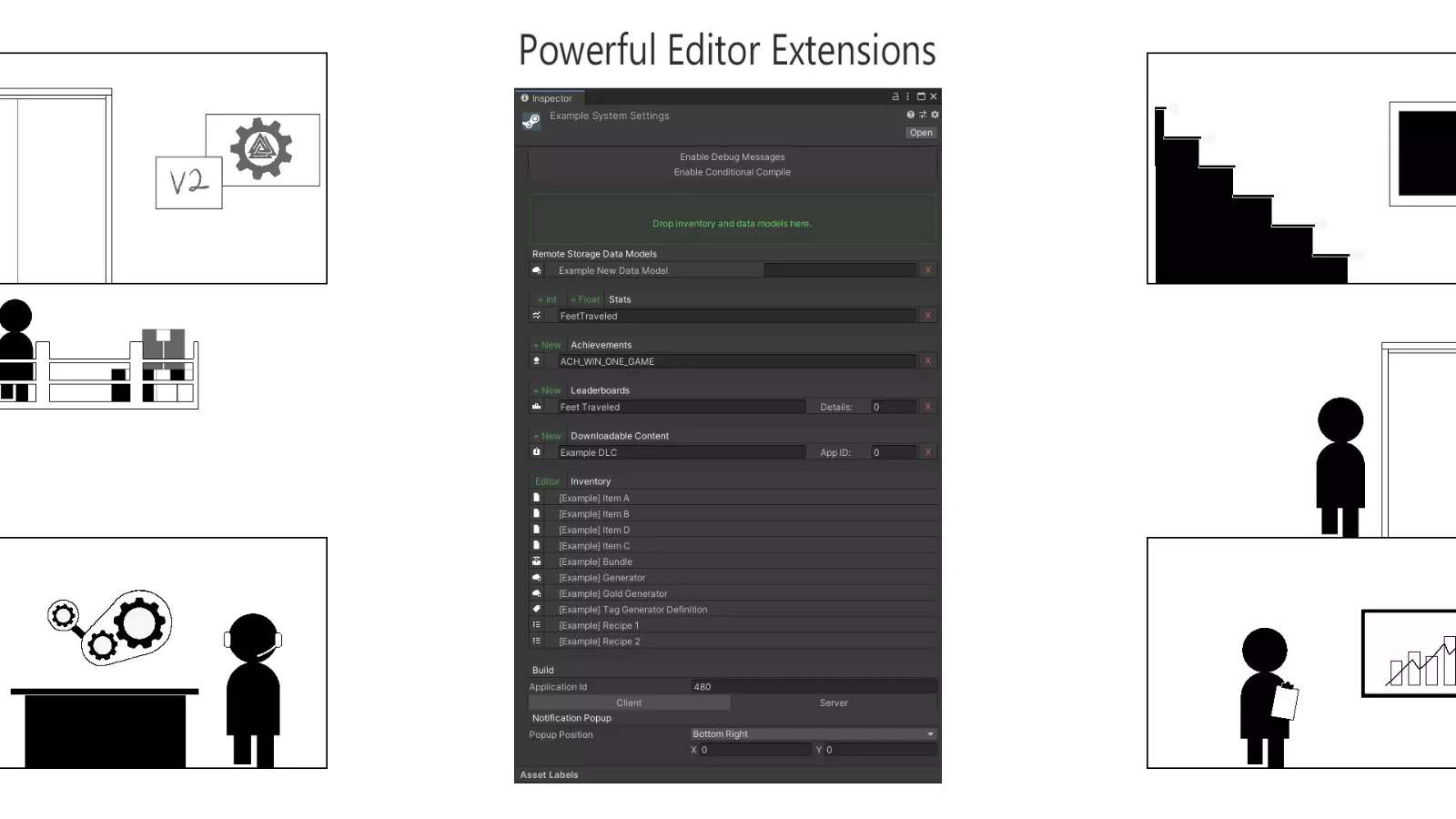Open the Inventory Editor button
This screenshot has width=1456, height=819.
point(548,481)
